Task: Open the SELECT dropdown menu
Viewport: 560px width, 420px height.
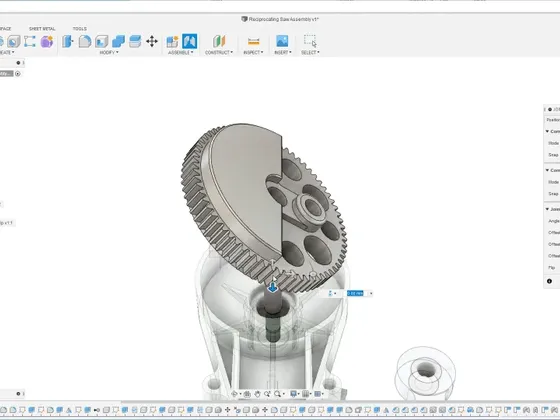Action: [310, 52]
